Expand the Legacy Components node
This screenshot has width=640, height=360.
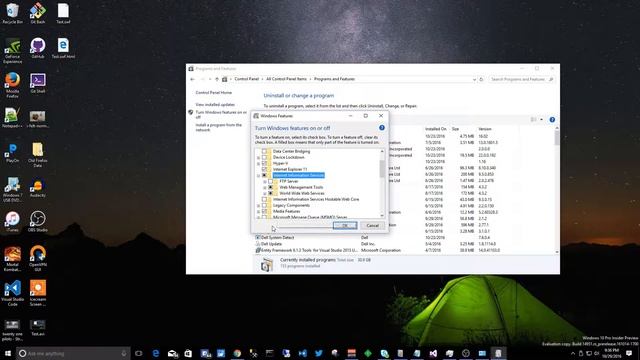click(x=258, y=205)
